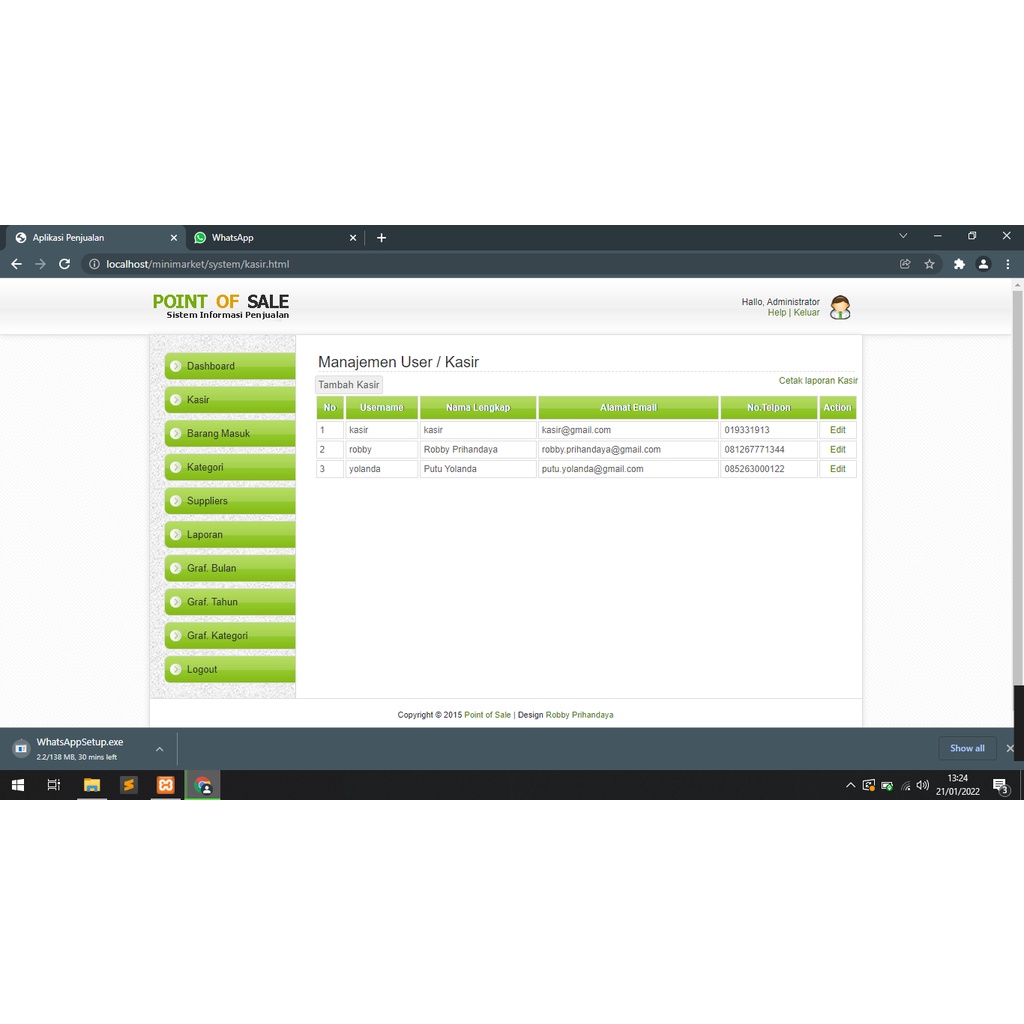Click the Keluar link in header
The image size is (1024, 1024).
807,313
